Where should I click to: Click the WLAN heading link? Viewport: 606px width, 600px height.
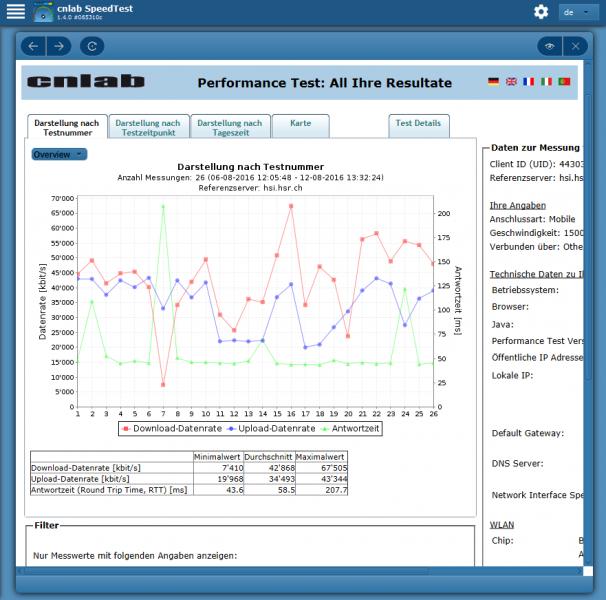pos(502,525)
